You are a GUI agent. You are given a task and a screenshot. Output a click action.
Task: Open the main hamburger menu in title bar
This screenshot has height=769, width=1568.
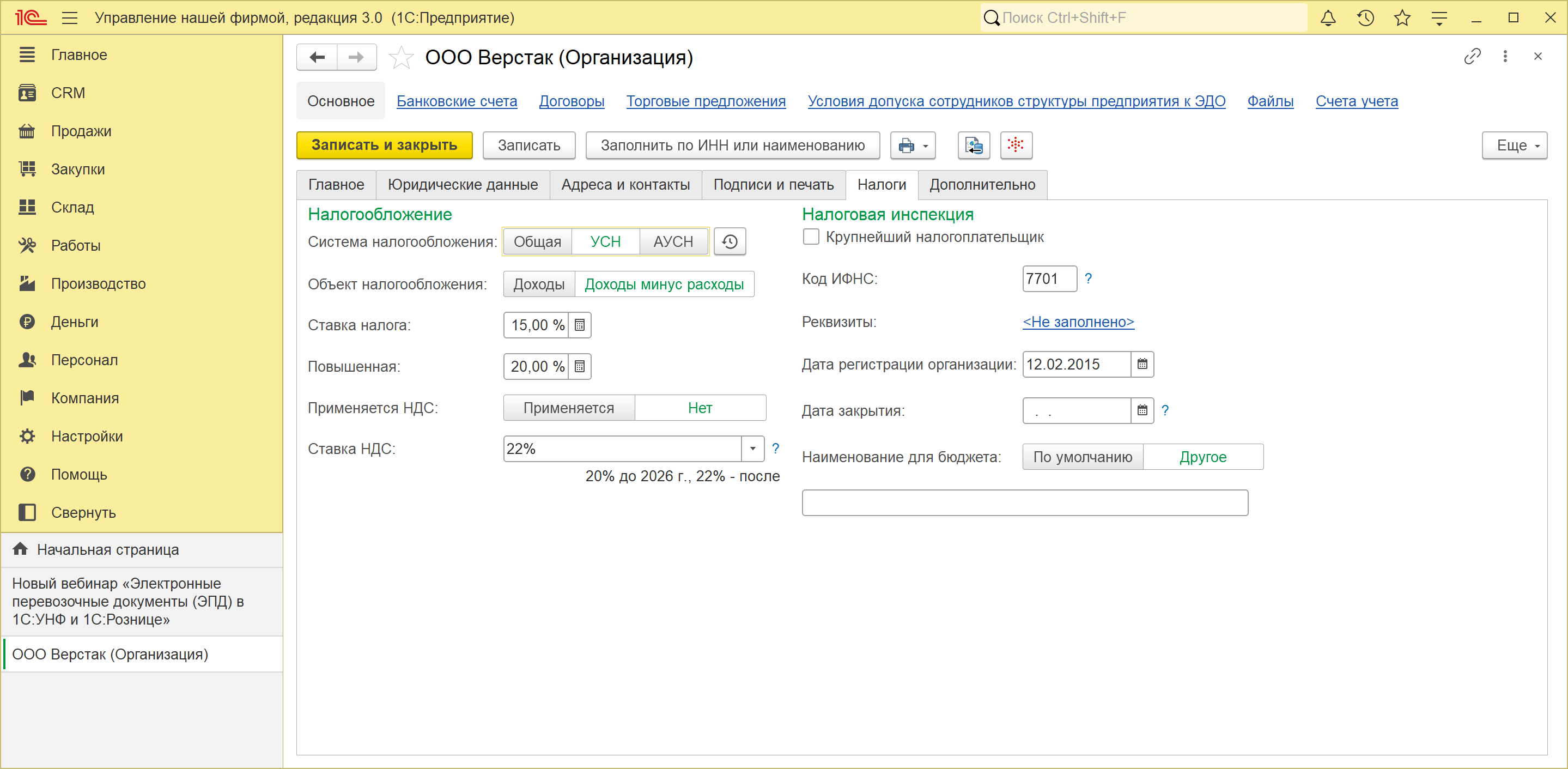(x=70, y=17)
